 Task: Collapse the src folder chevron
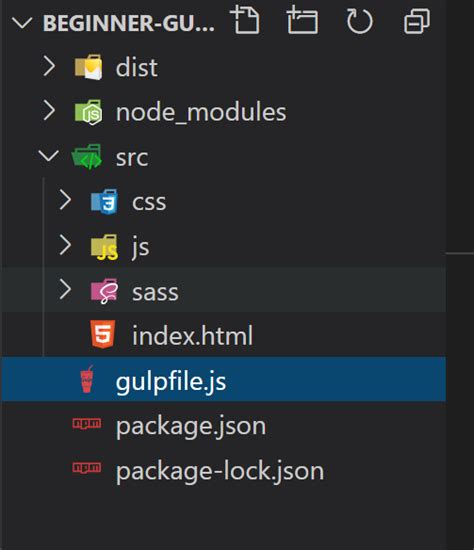click(x=48, y=155)
